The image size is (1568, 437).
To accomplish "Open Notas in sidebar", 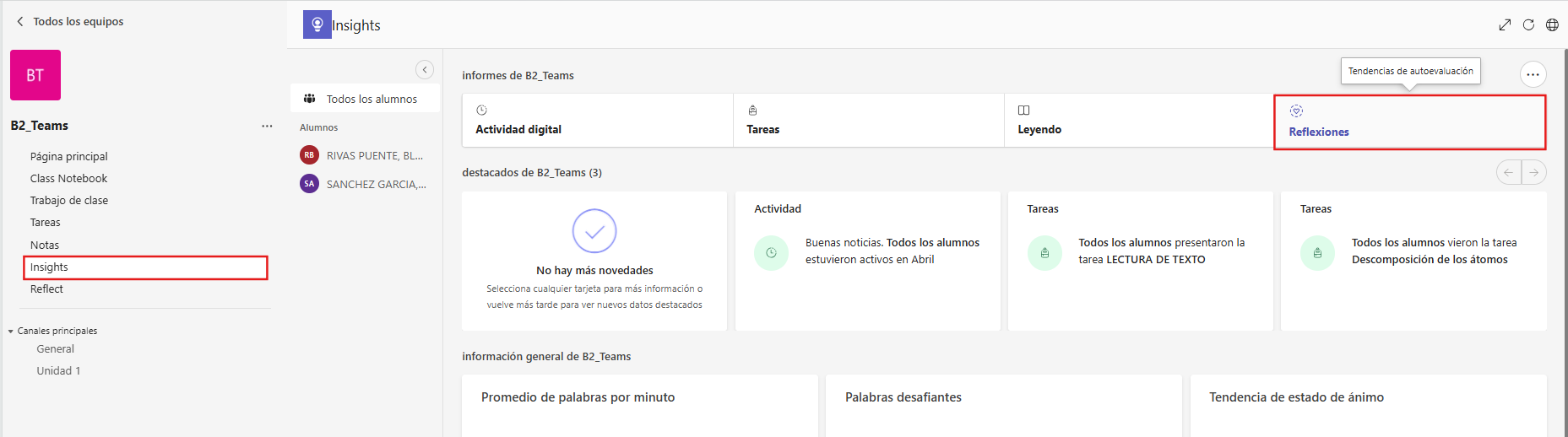I will click(x=45, y=245).
